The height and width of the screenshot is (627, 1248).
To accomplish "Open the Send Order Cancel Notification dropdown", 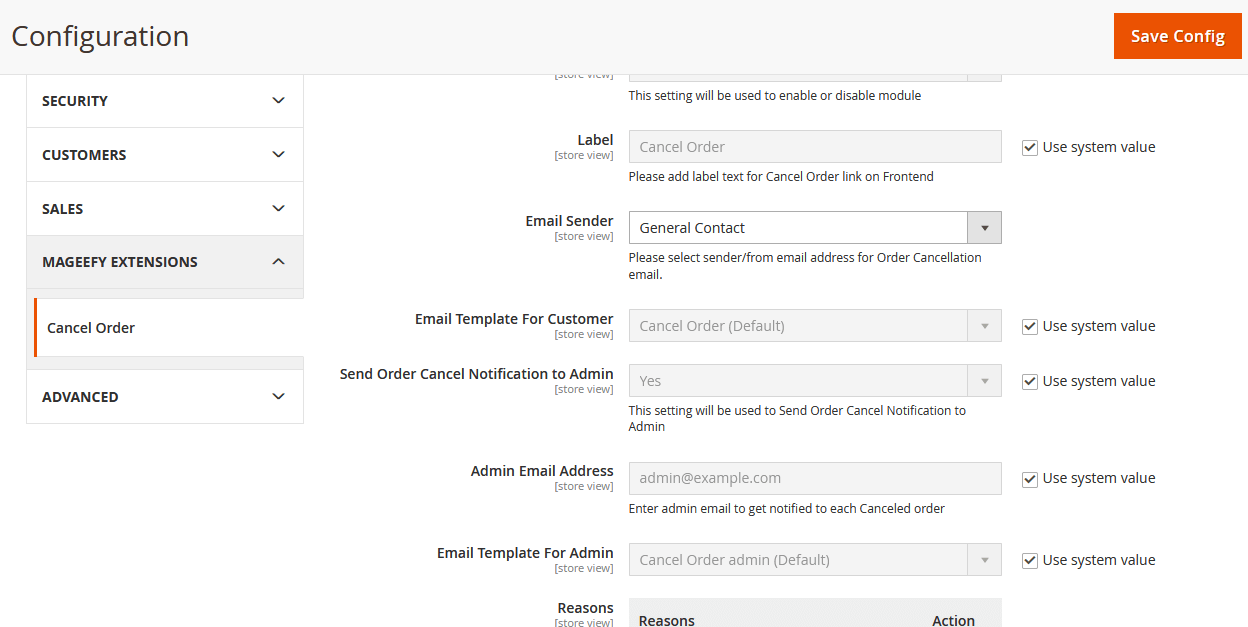I will click(x=815, y=381).
